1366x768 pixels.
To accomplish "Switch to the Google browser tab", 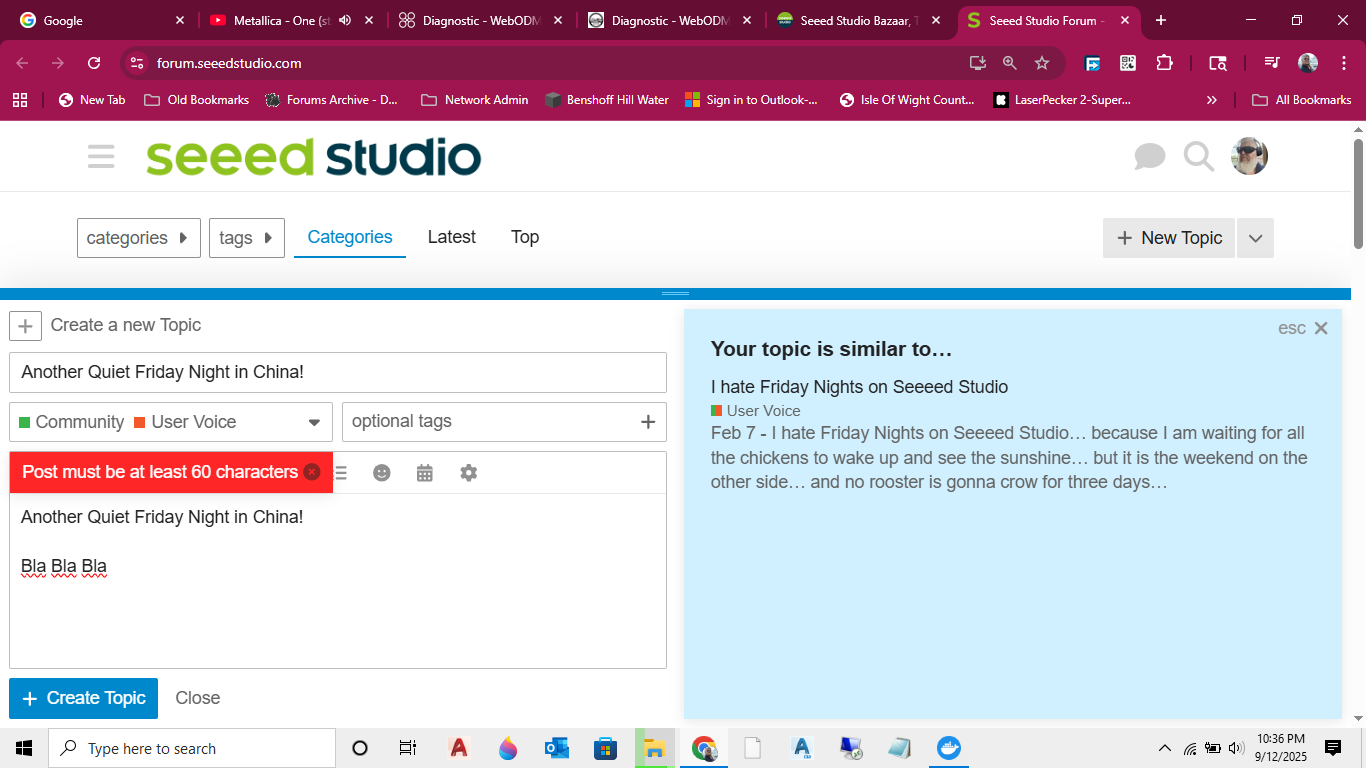I will tap(103, 20).
